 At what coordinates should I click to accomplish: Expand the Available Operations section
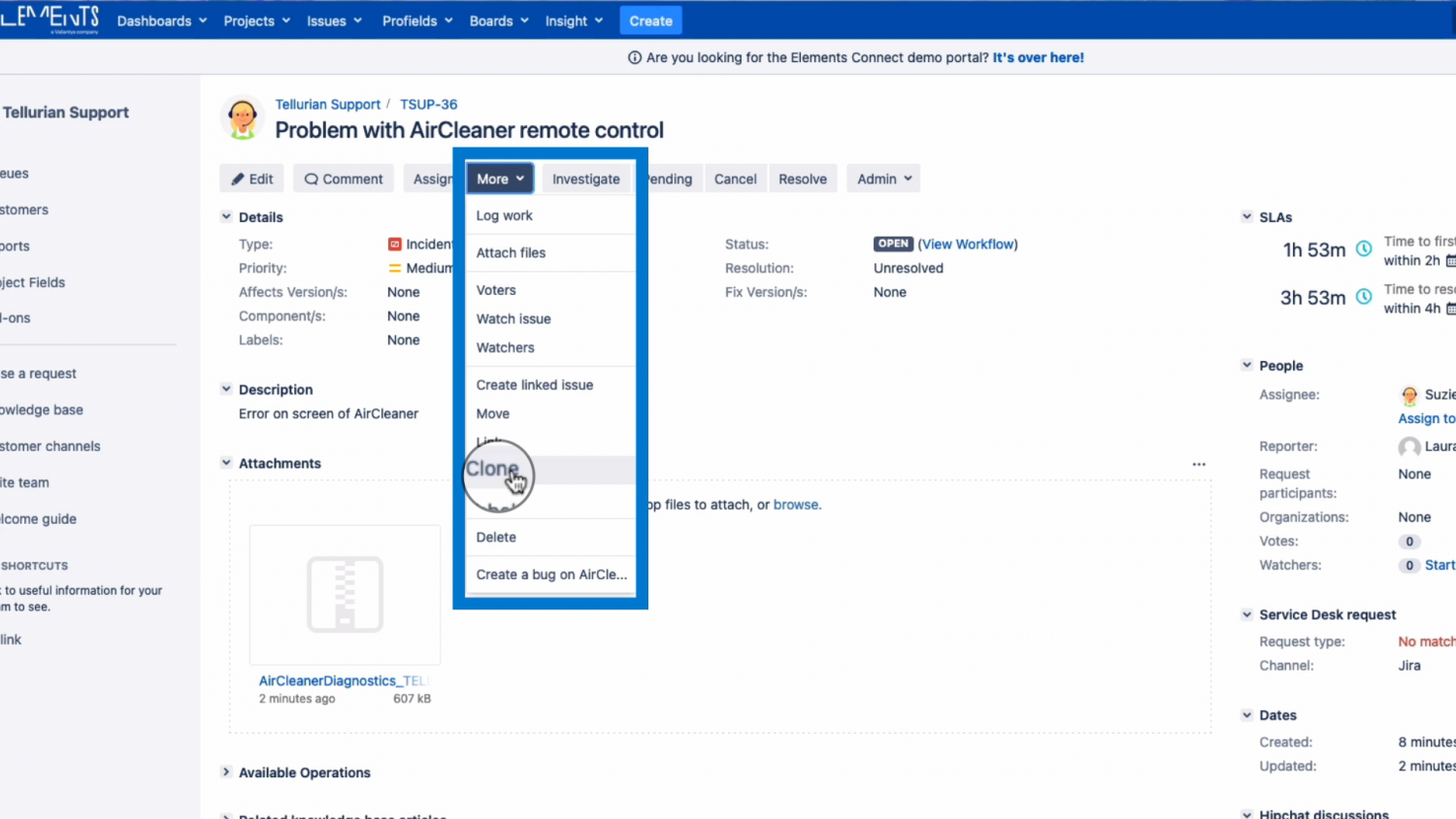(x=226, y=772)
